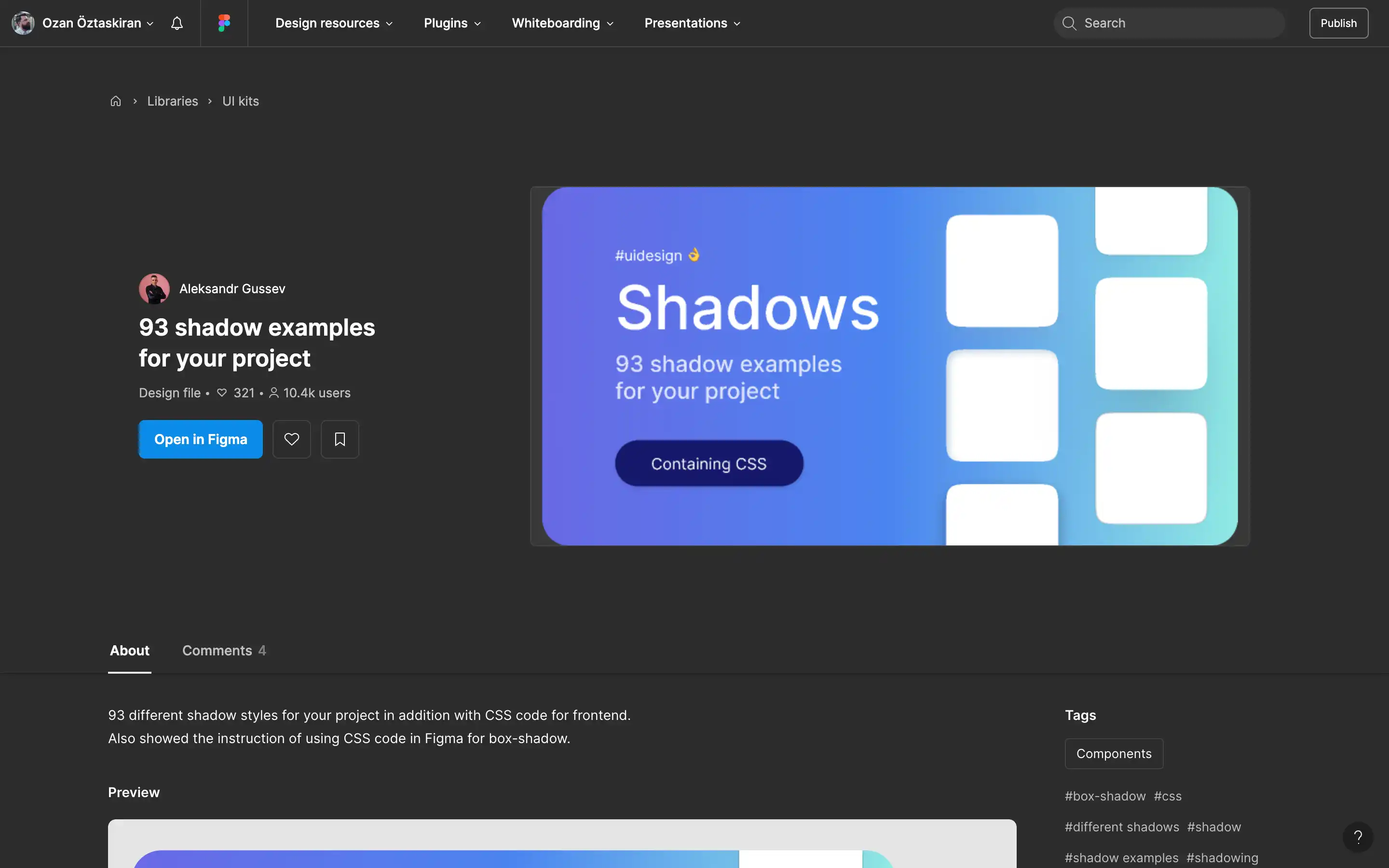Click the Figma logo icon
Screen dimensions: 1389x868
click(x=224, y=23)
